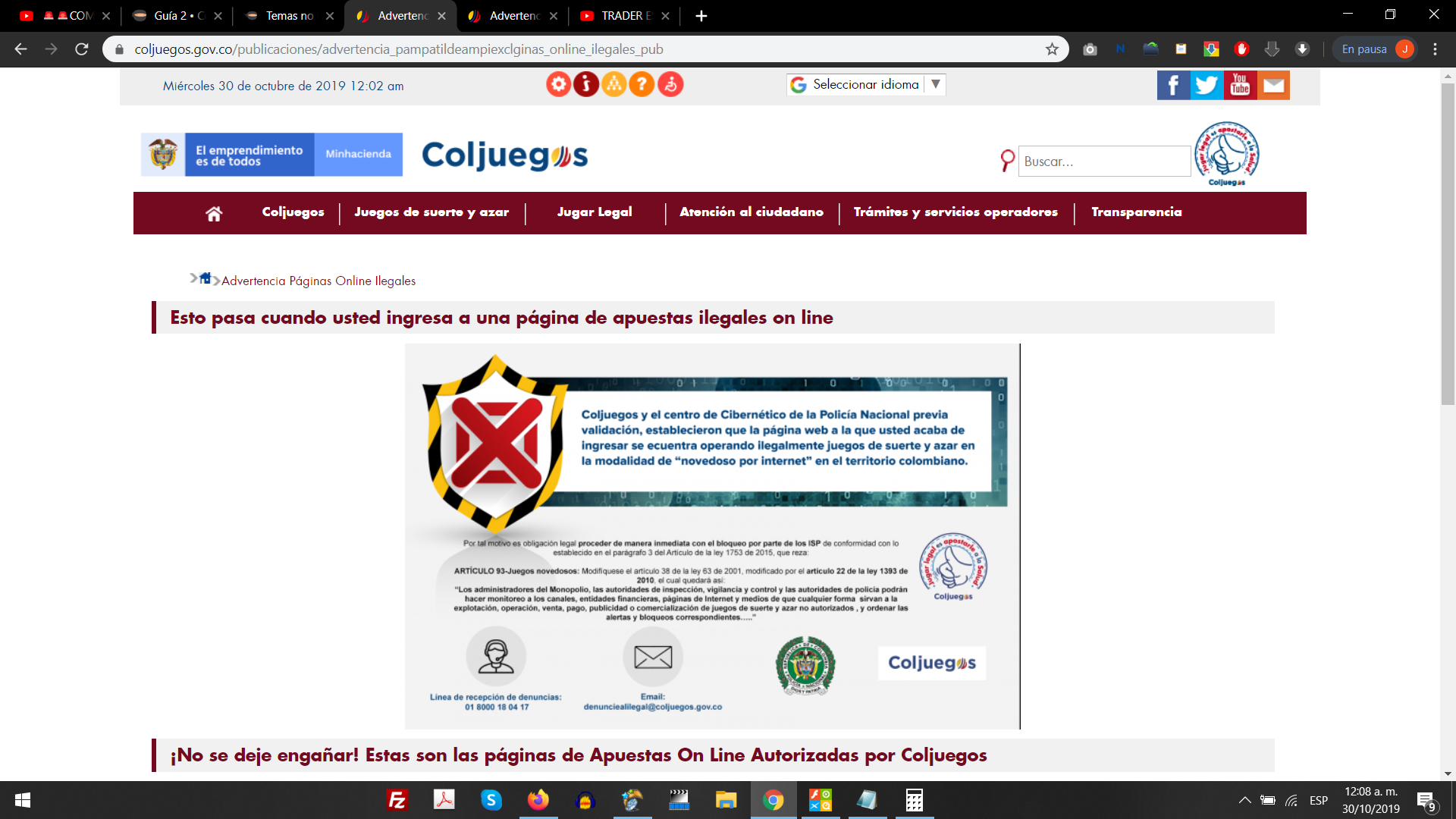Click the ESP keyboard language indicator
Image resolution: width=1456 pixels, height=819 pixels.
tap(1319, 800)
